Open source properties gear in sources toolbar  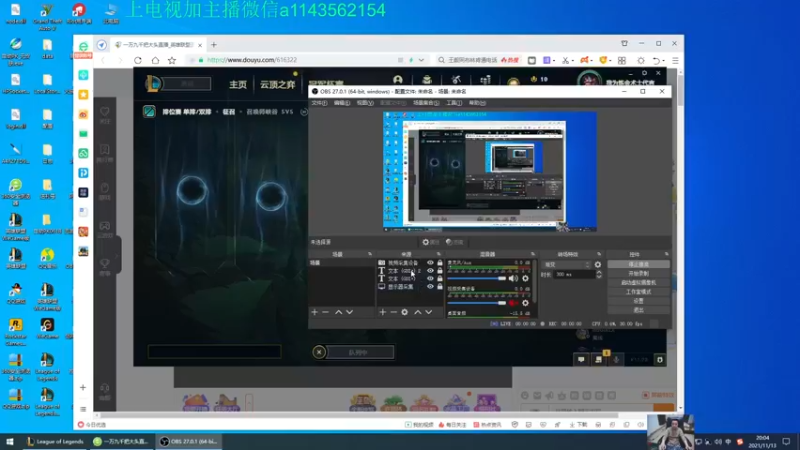(405, 312)
